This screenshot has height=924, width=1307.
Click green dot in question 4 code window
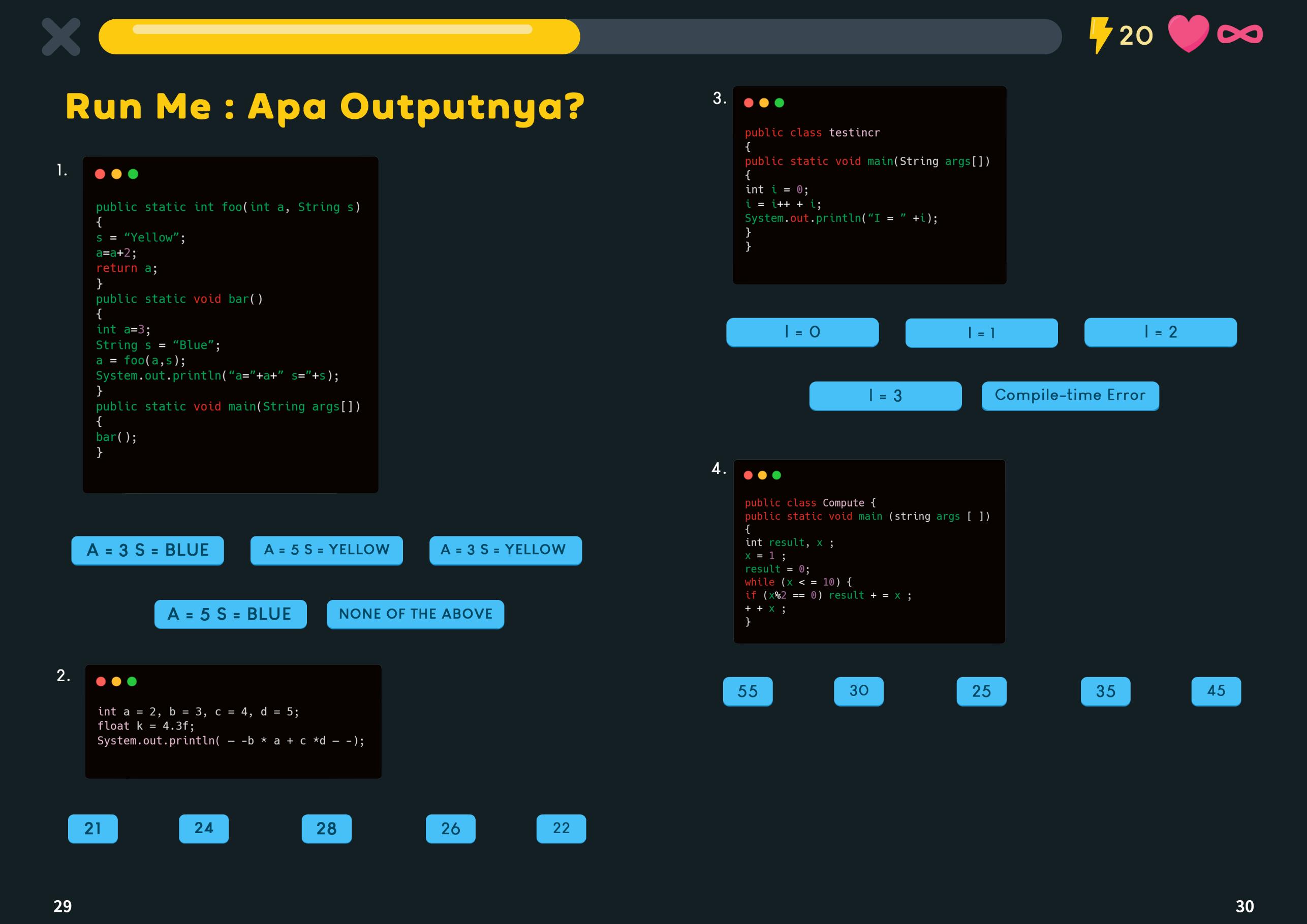[x=776, y=475]
